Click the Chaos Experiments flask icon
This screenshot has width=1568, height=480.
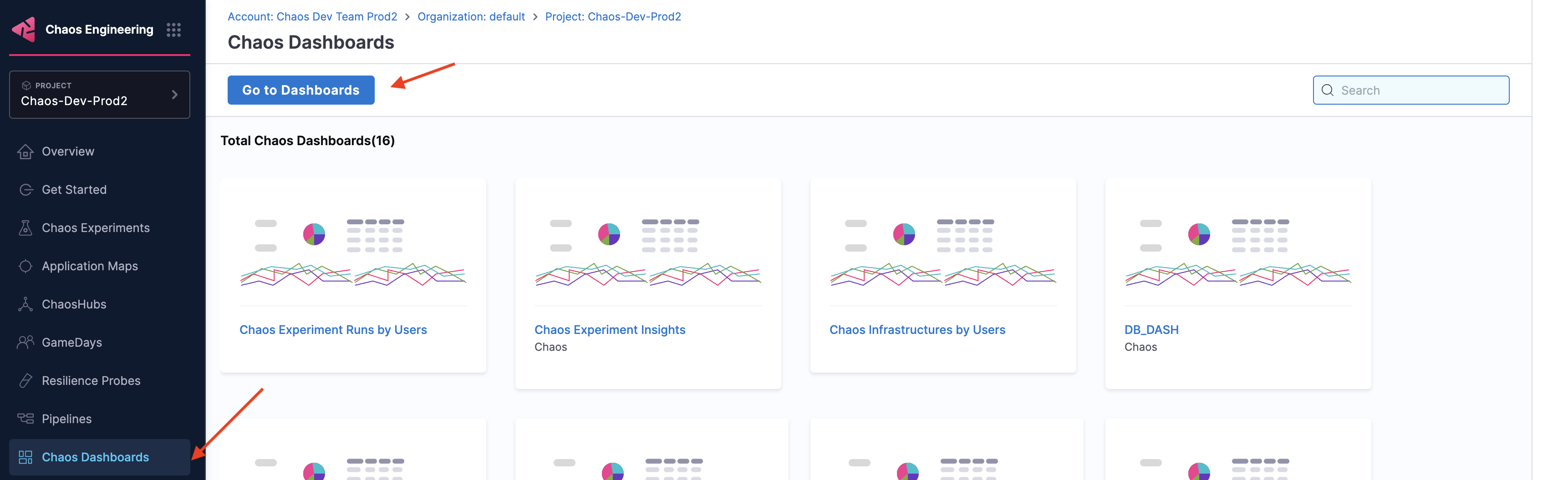tap(25, 227)
